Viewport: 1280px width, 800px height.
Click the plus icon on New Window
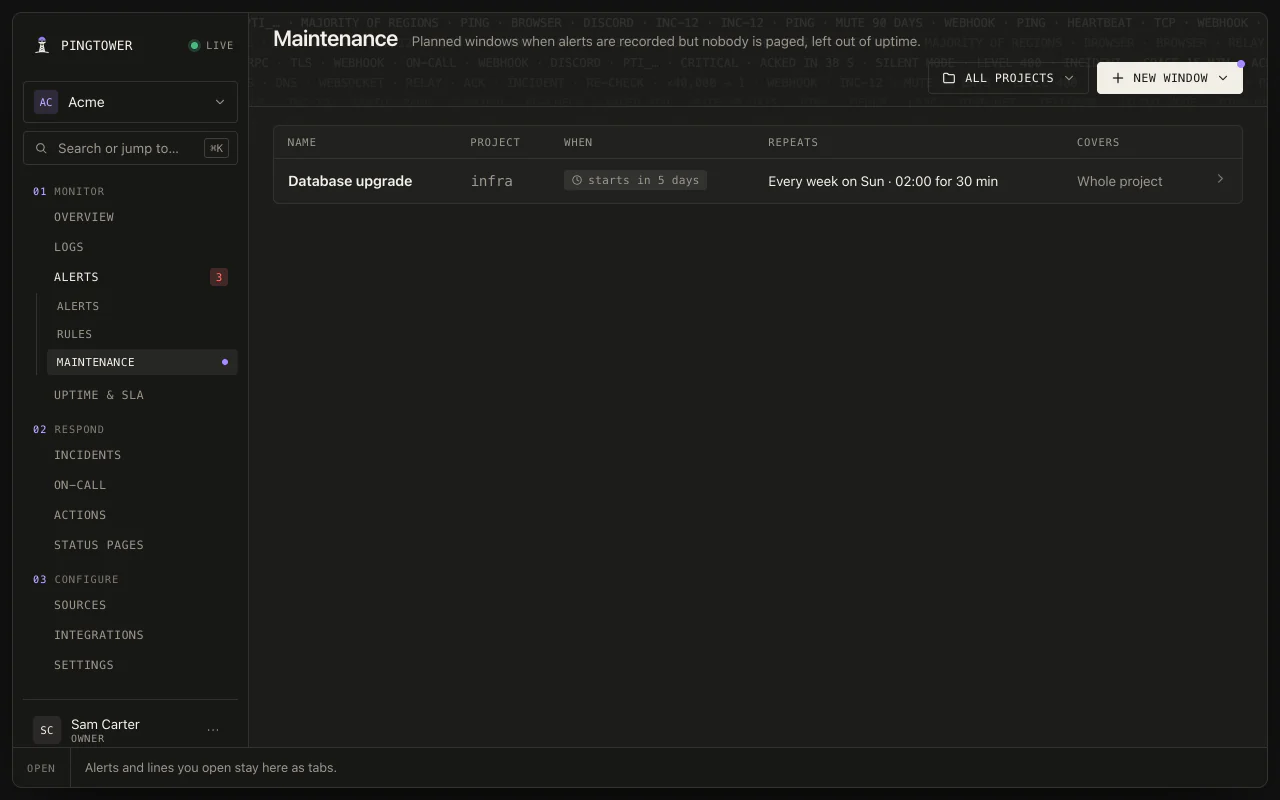(1118, 78)
